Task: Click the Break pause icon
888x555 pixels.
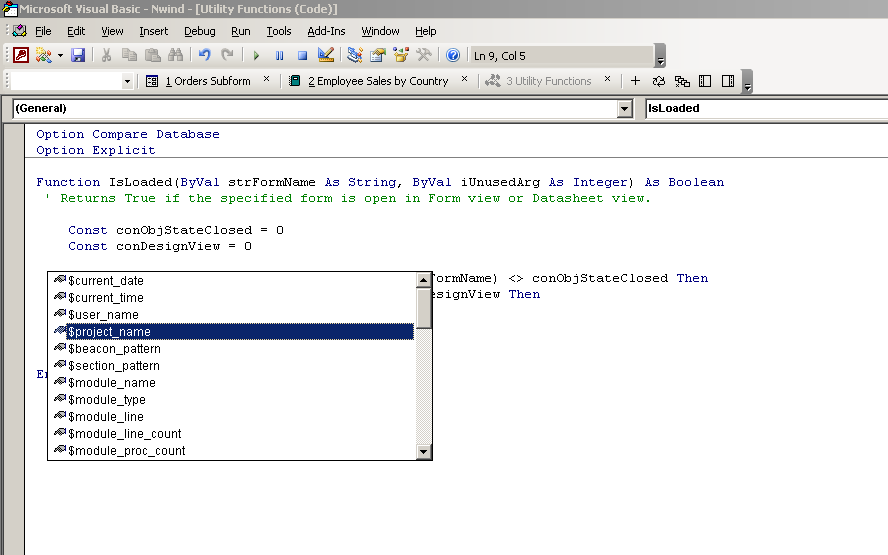Action: pos(279,56)
